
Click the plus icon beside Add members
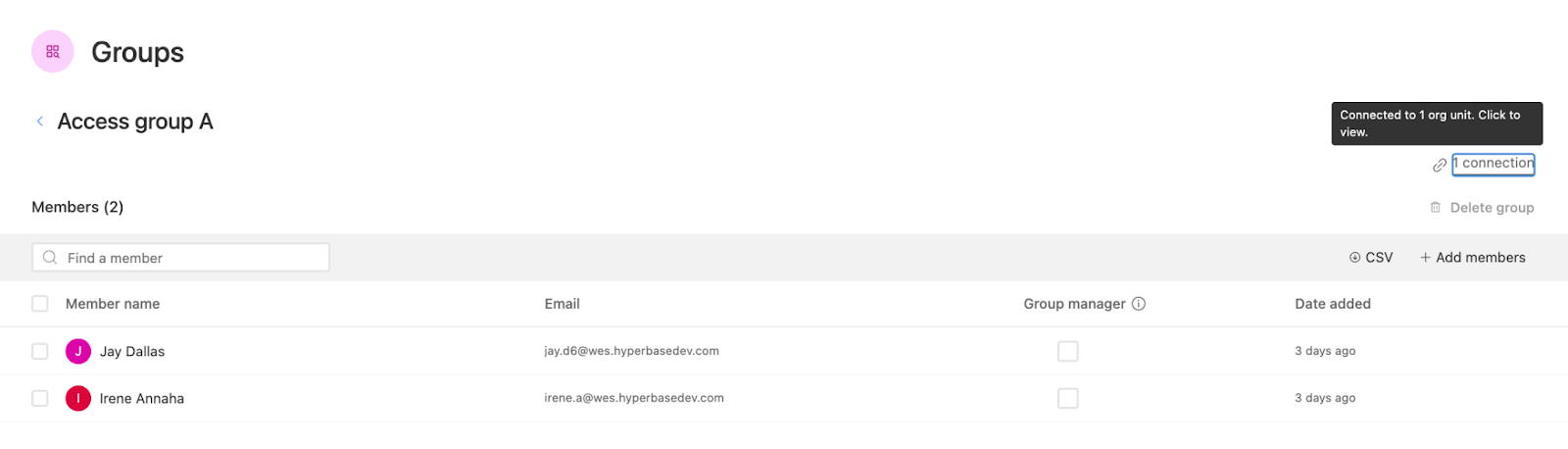[1426, 258]
